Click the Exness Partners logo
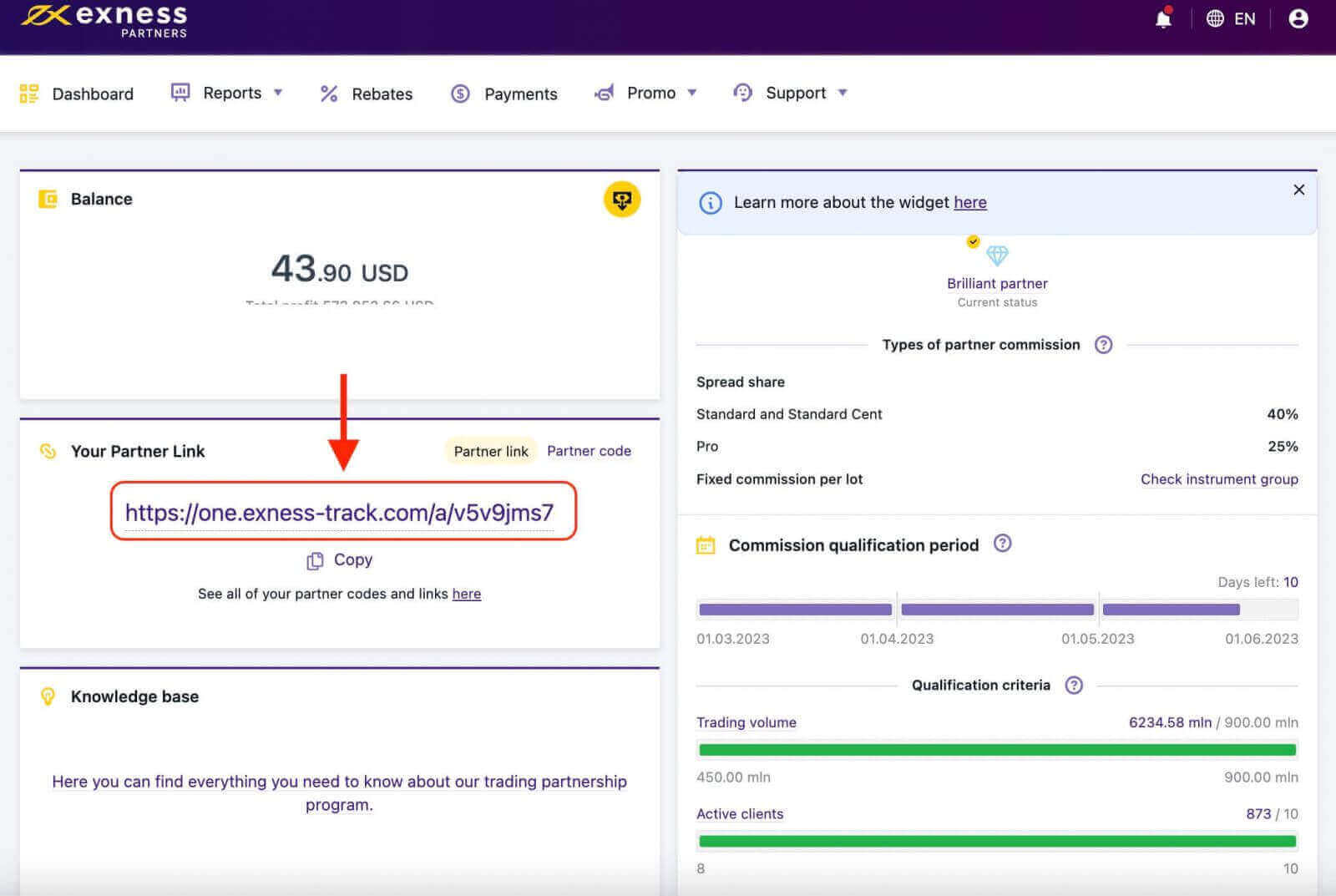The width and height of the screenshot is (1336, 896). (x=104, y=20)
